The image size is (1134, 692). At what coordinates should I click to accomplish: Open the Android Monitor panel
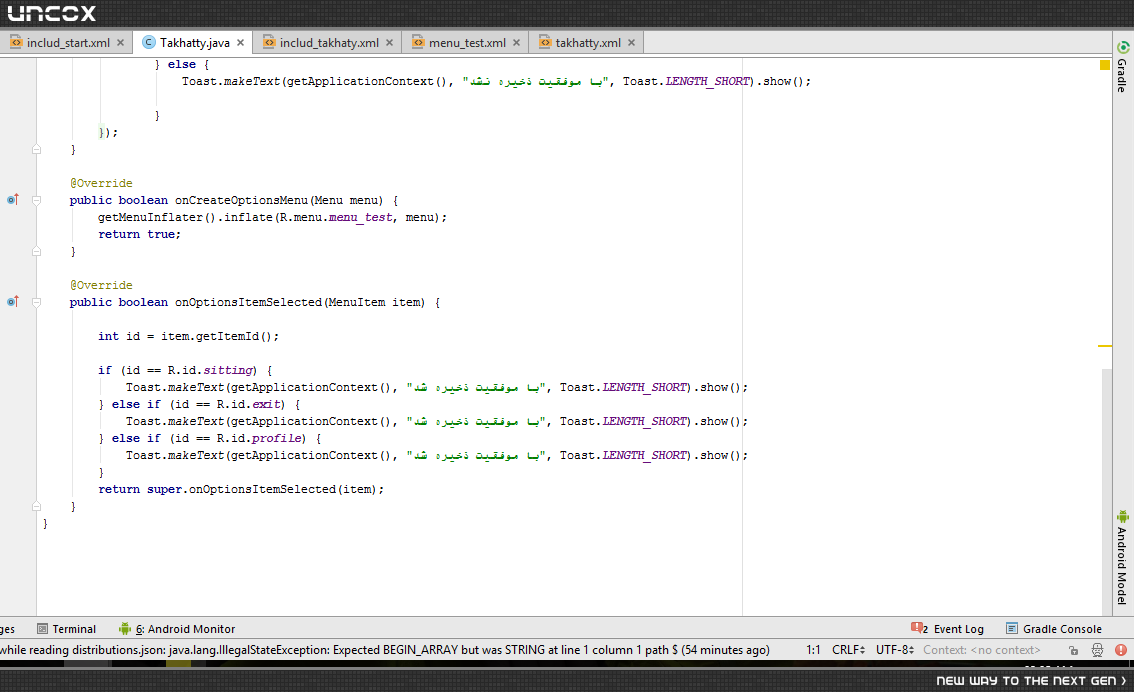pos(185,629)
